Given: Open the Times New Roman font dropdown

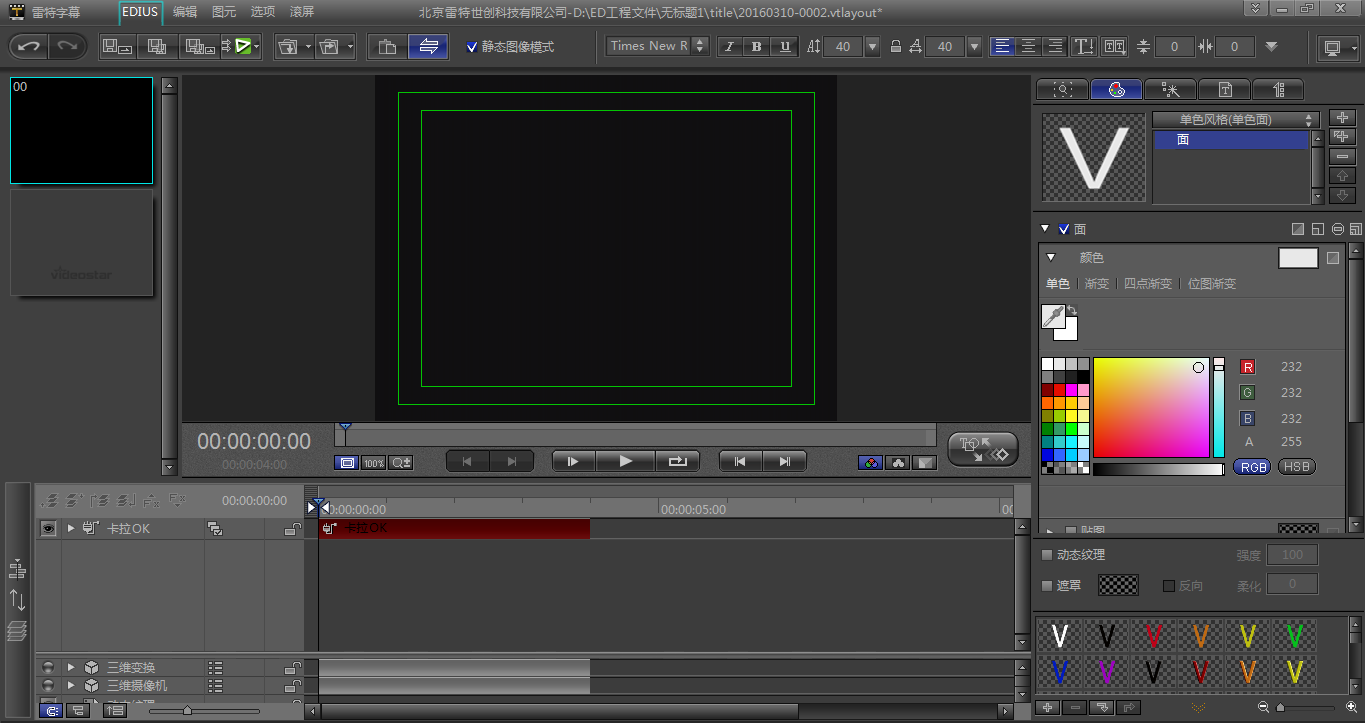Looking at the screenshot, I should (658, 46).
